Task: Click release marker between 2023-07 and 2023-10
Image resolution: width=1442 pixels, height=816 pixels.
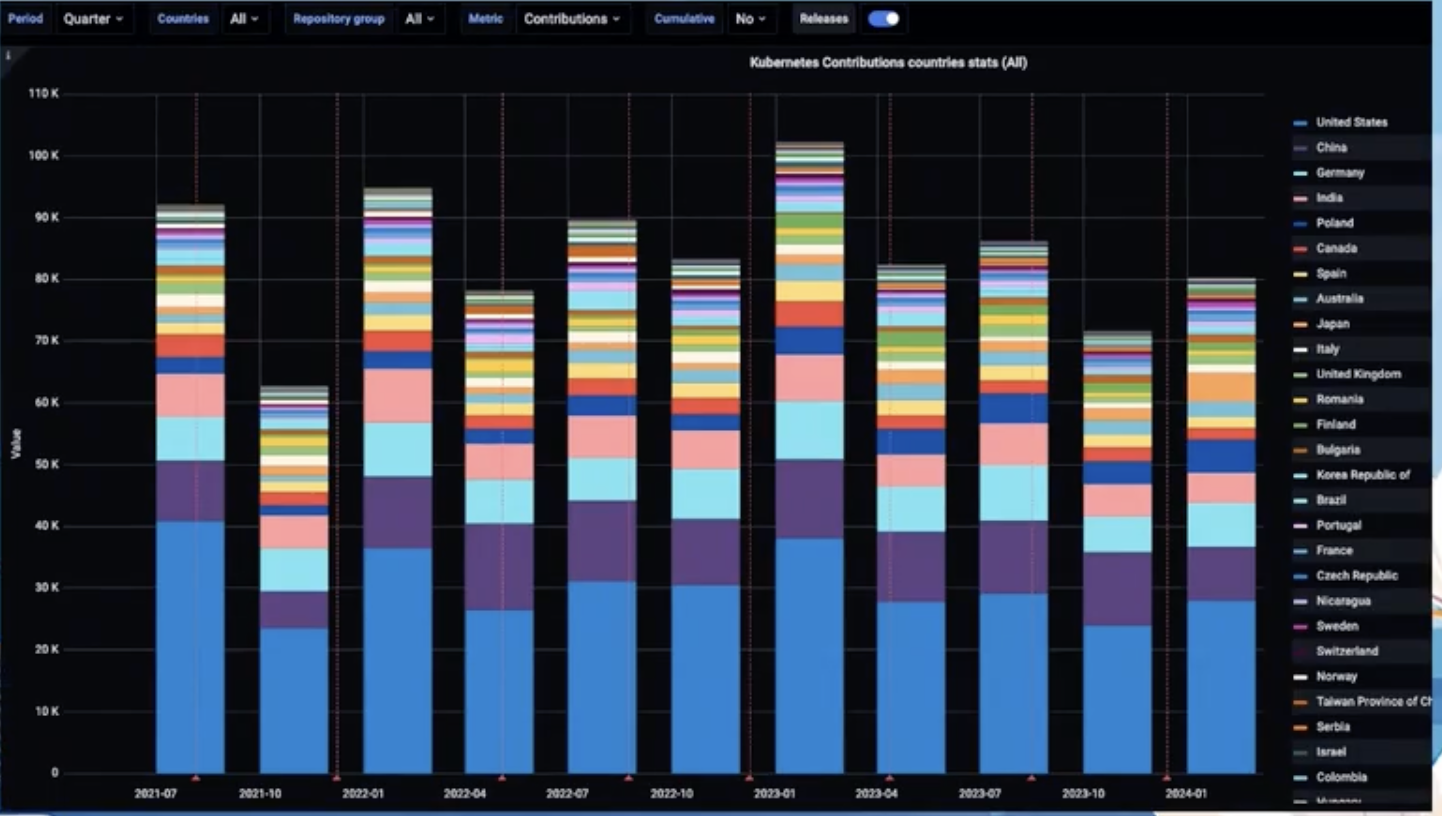Action: tap(1031, 777)
